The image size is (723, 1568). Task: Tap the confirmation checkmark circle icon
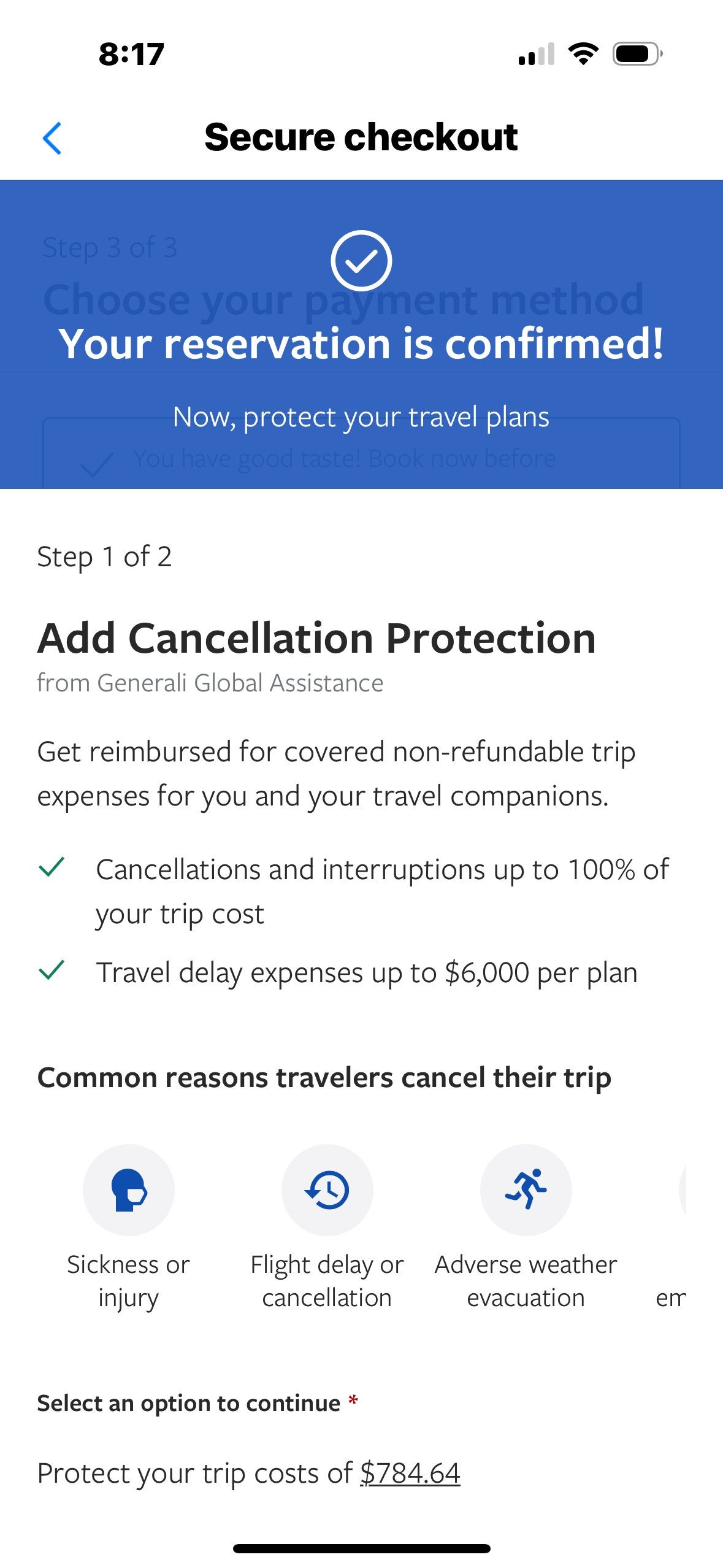click(361, 260)
